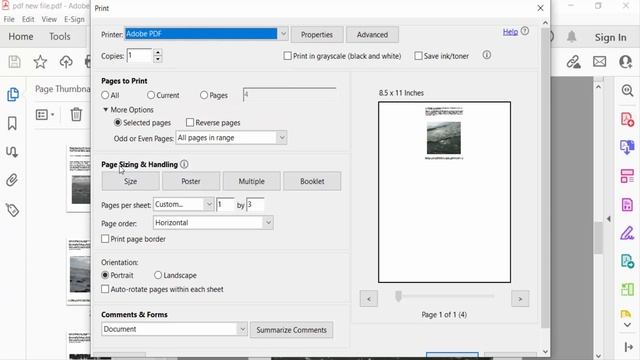Click the info icon beside Page Sizing & Handling
The width and height of the screenshot is (640, 360).
click(184, 164)
